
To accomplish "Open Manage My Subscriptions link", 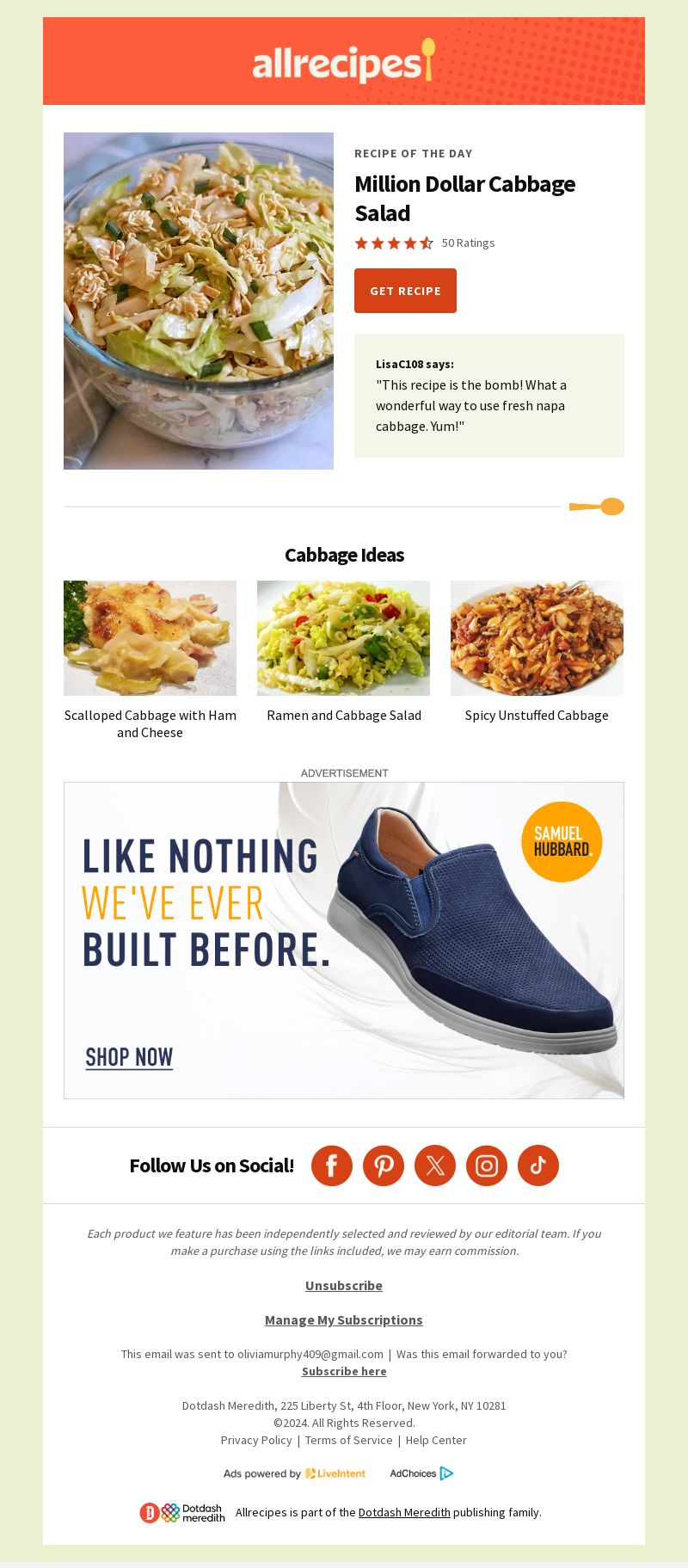I will pyautogui.click(x=344, y=1319).
